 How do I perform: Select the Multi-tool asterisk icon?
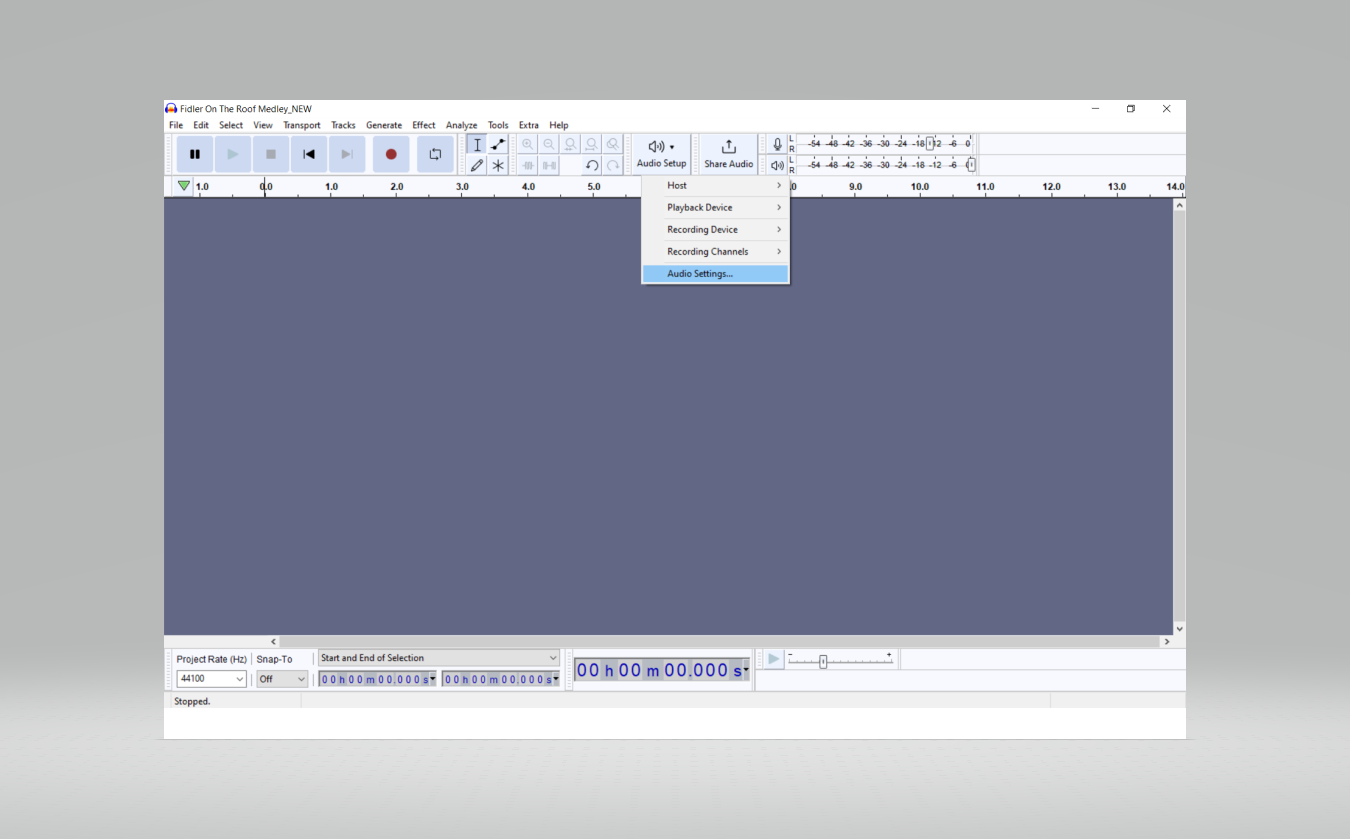pyautogui.click(x=498, y=165)
